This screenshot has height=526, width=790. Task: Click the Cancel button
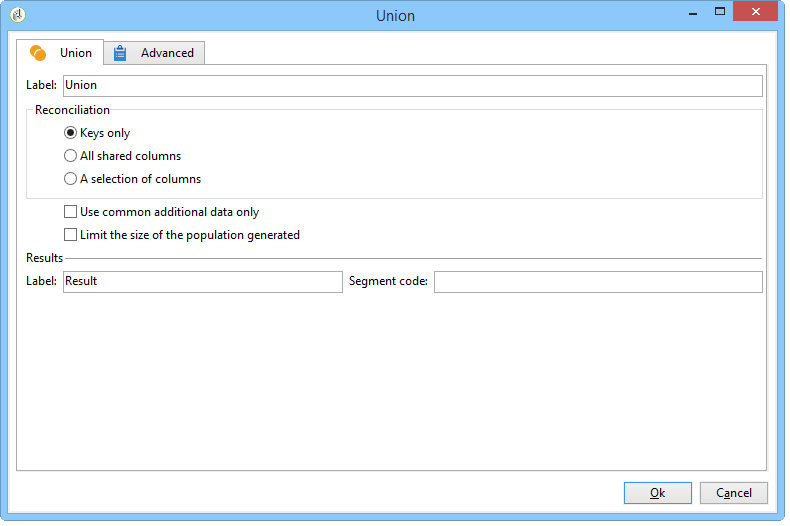734,493
